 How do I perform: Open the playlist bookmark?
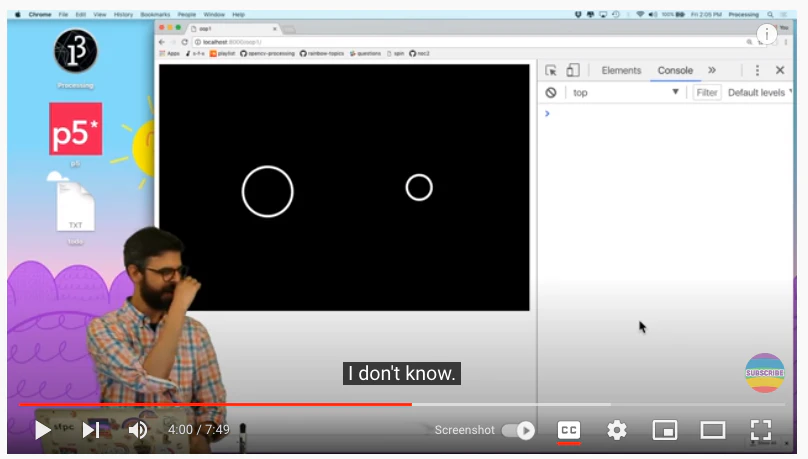(223, 54)
